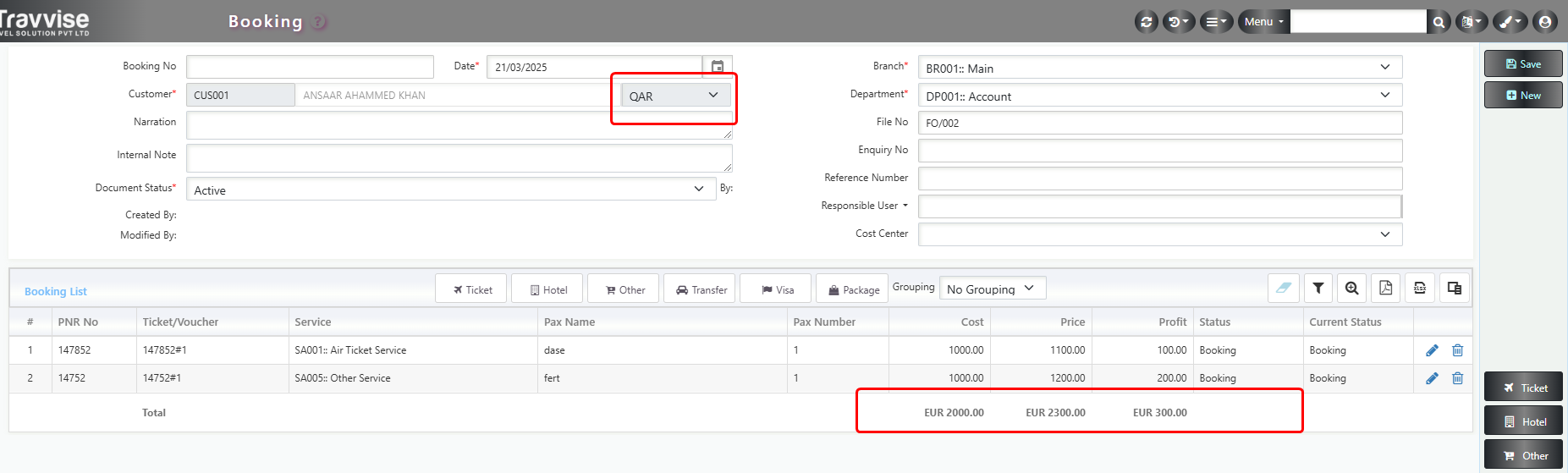The width and height of the screenshot is (1568, 473).
Task: Click the Internal Note text area
Action: [459, 158]
